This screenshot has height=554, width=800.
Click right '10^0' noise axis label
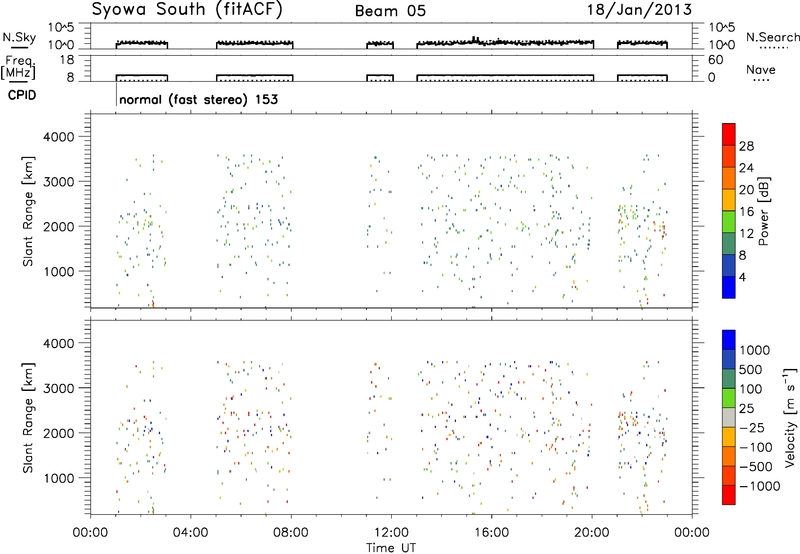coord(721,45)
